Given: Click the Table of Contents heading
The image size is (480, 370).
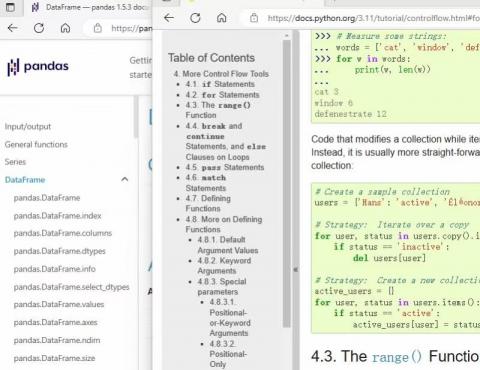Looking at the screenshot, I should tap(211, 58).
